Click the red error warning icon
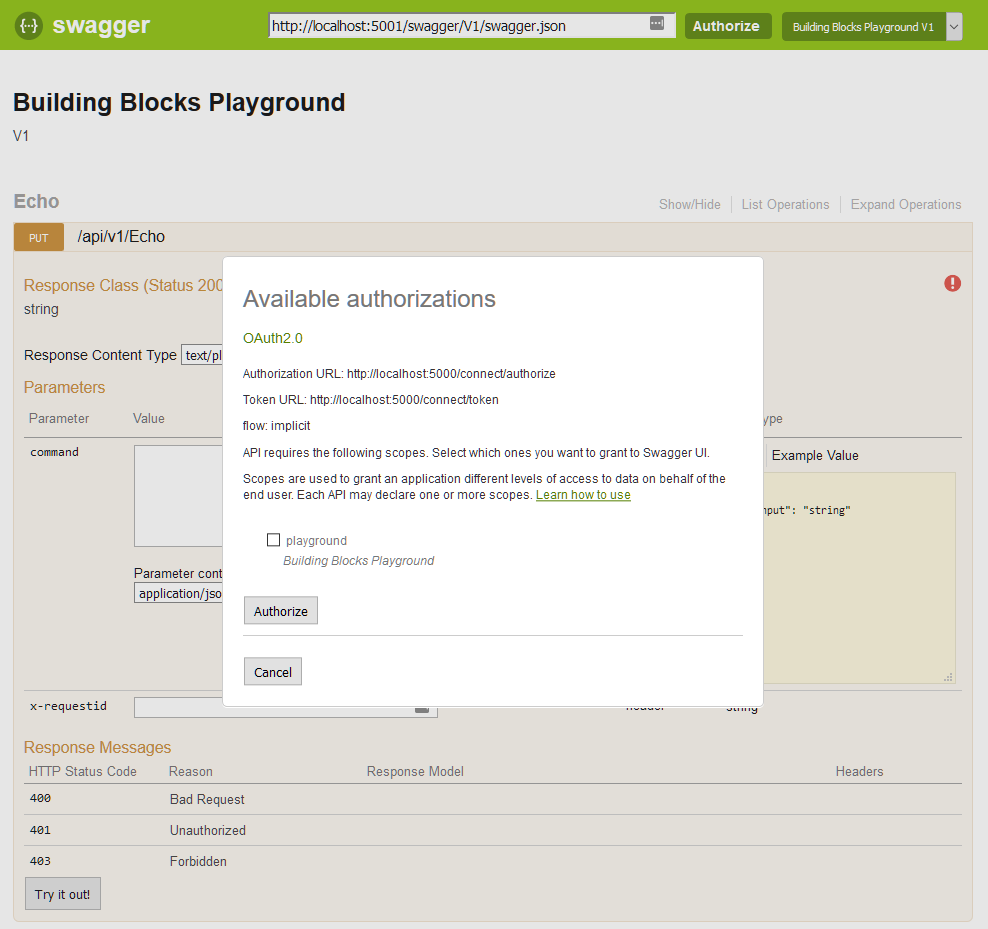The height and width of the screenshot is (929, 988). pyautogui.click(x=952, y=284)
